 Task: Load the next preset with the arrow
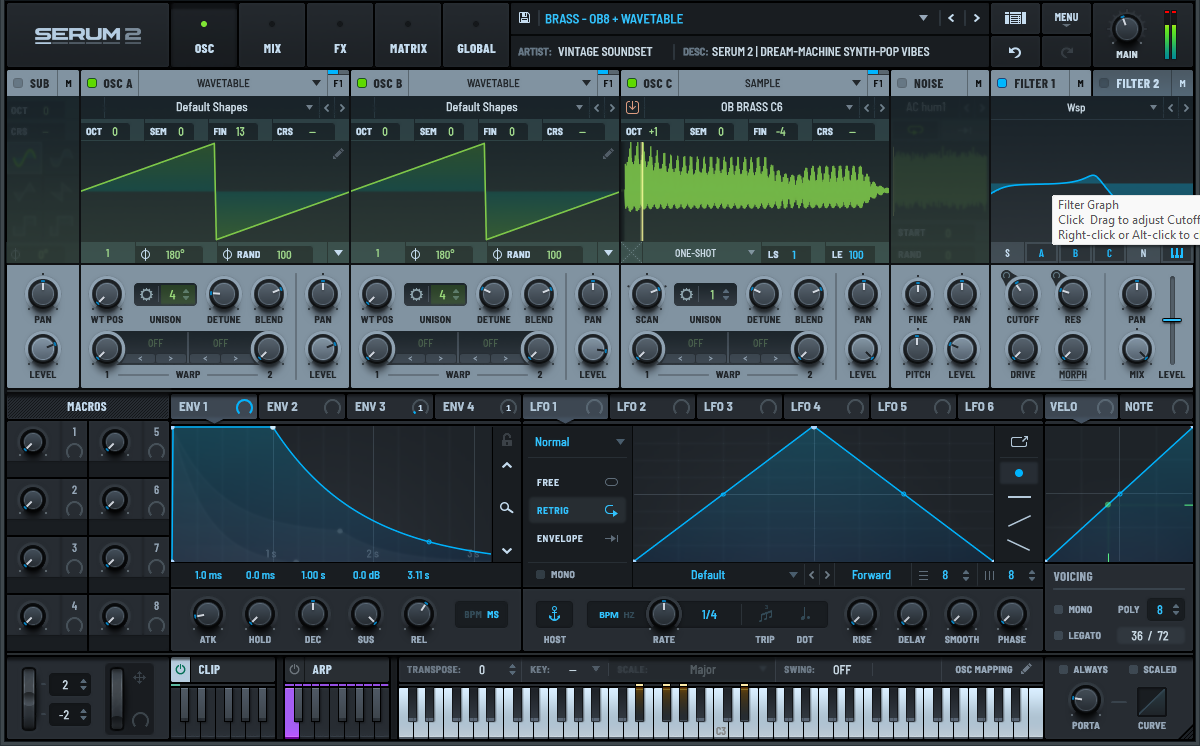click(976, 18)
